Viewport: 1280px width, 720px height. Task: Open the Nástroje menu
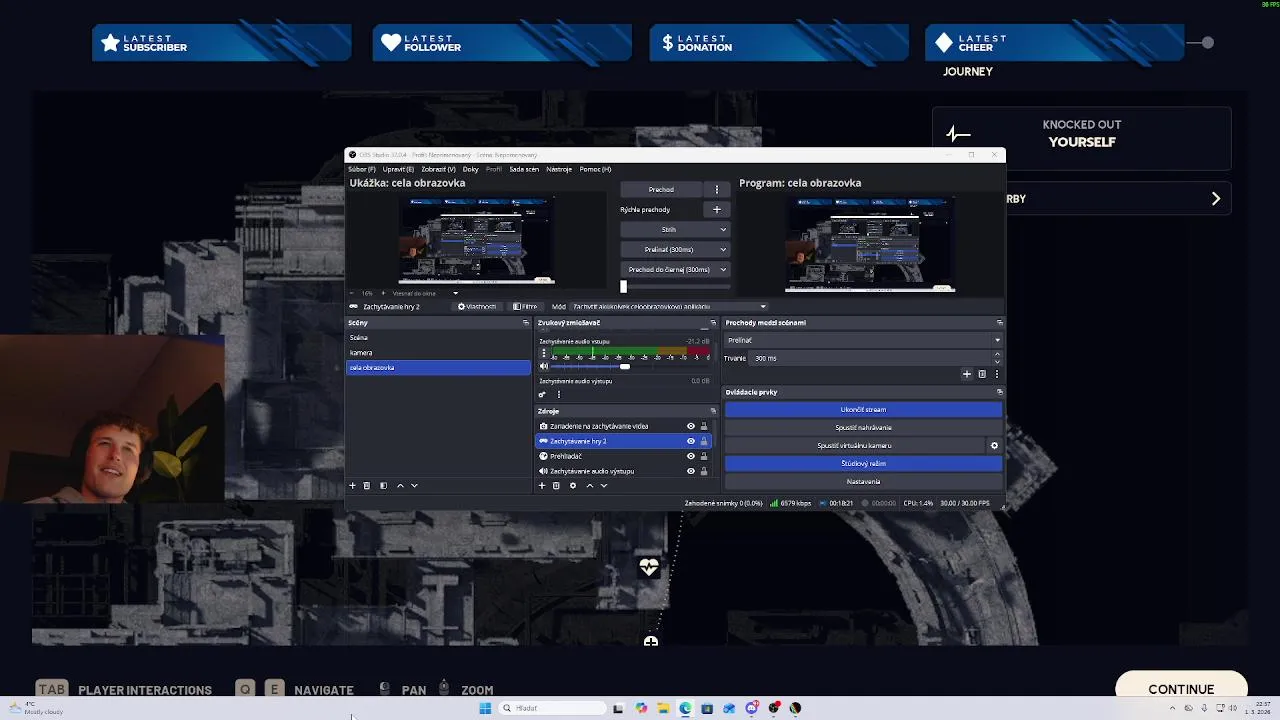point(559,169)
